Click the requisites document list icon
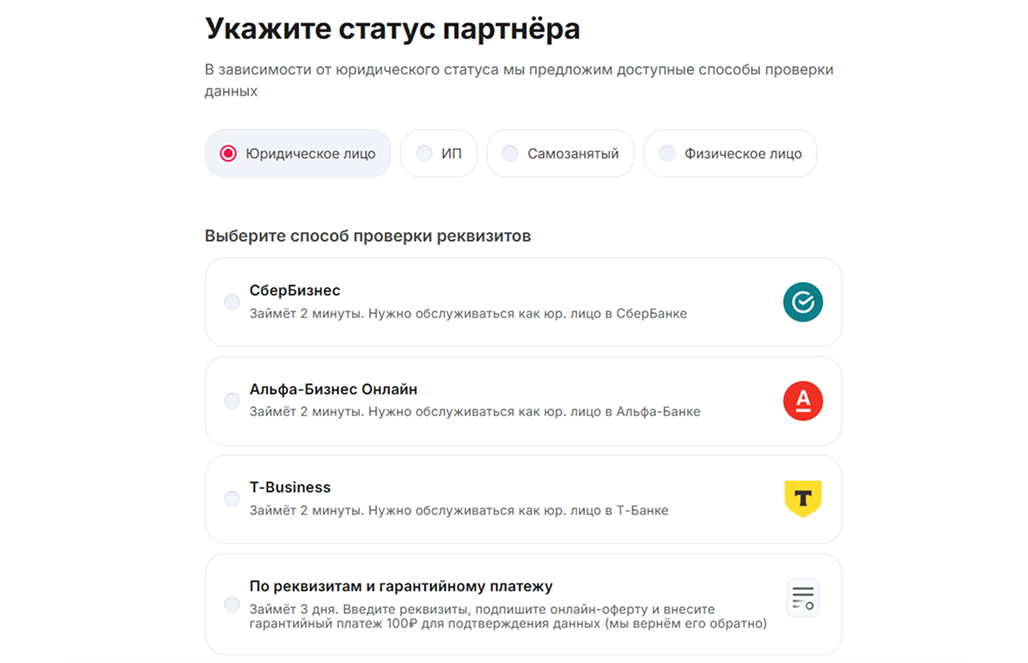 802,598
